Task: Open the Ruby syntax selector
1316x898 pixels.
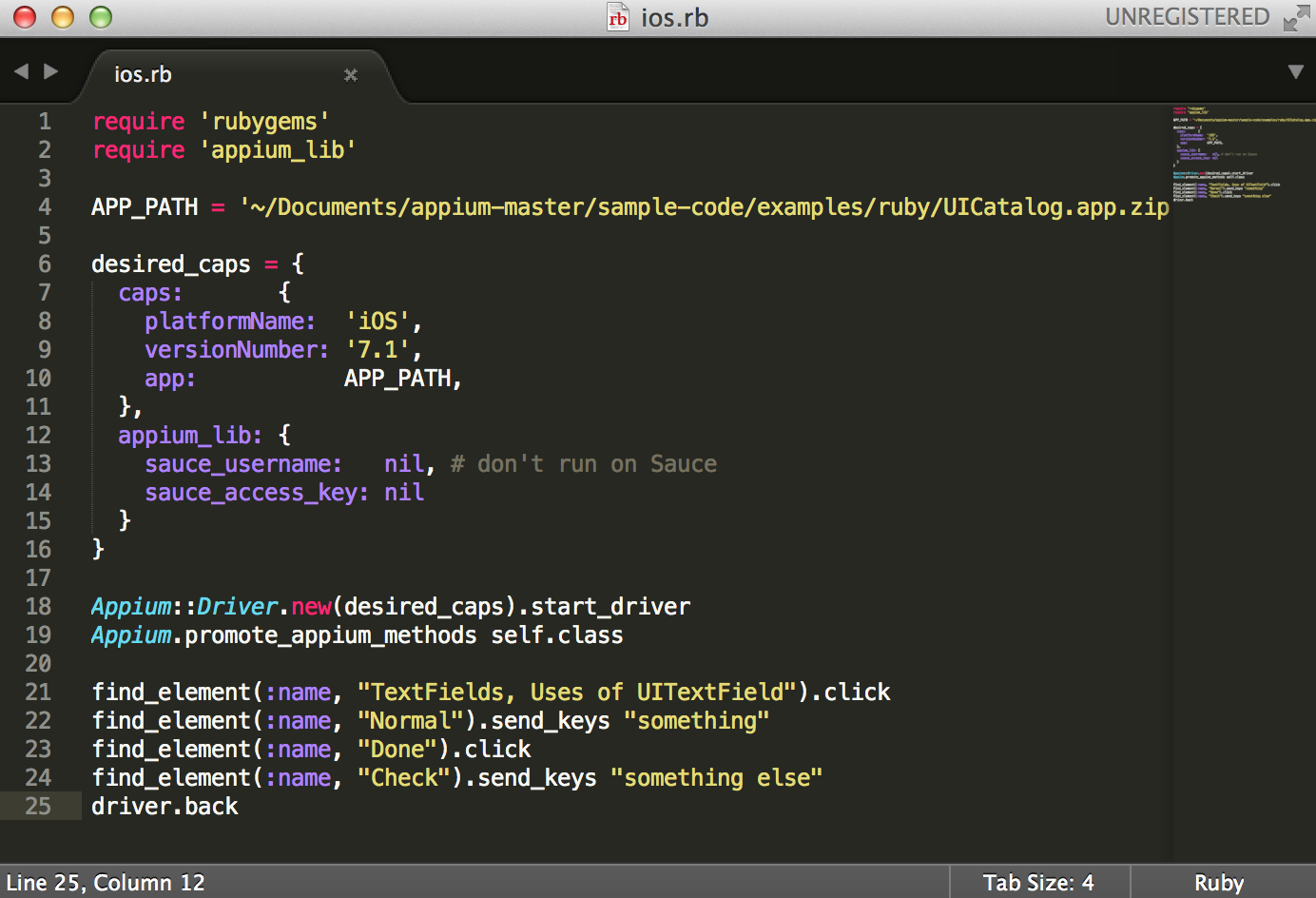Action: pyautogui.click(x=1219, y=883)
